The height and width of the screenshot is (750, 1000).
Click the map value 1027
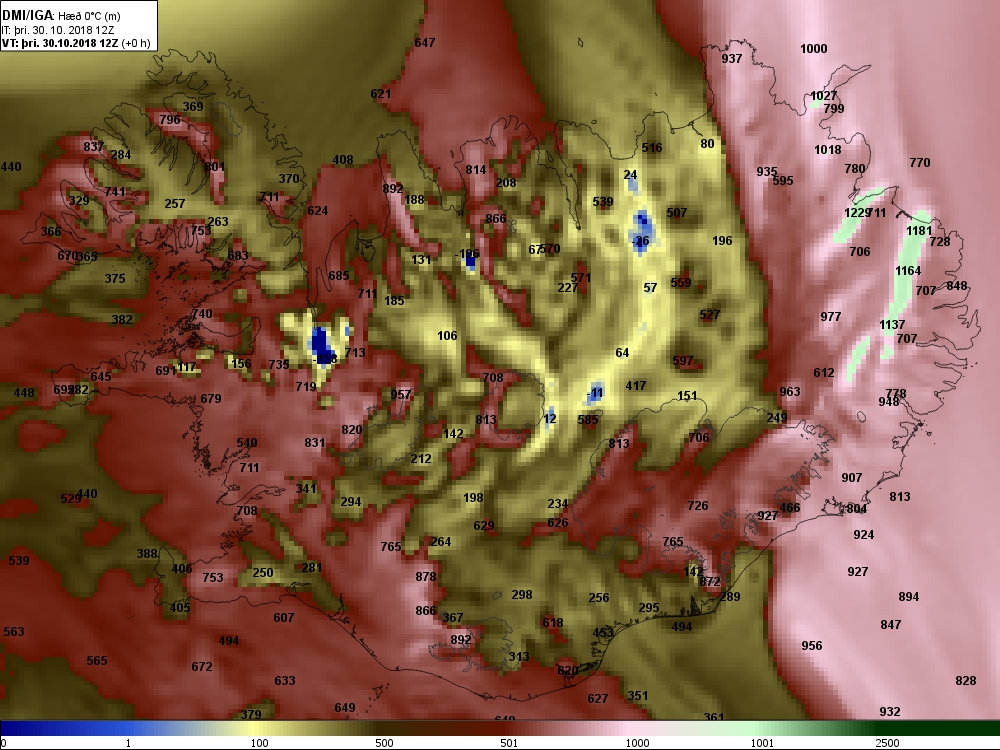click(823, 96)
